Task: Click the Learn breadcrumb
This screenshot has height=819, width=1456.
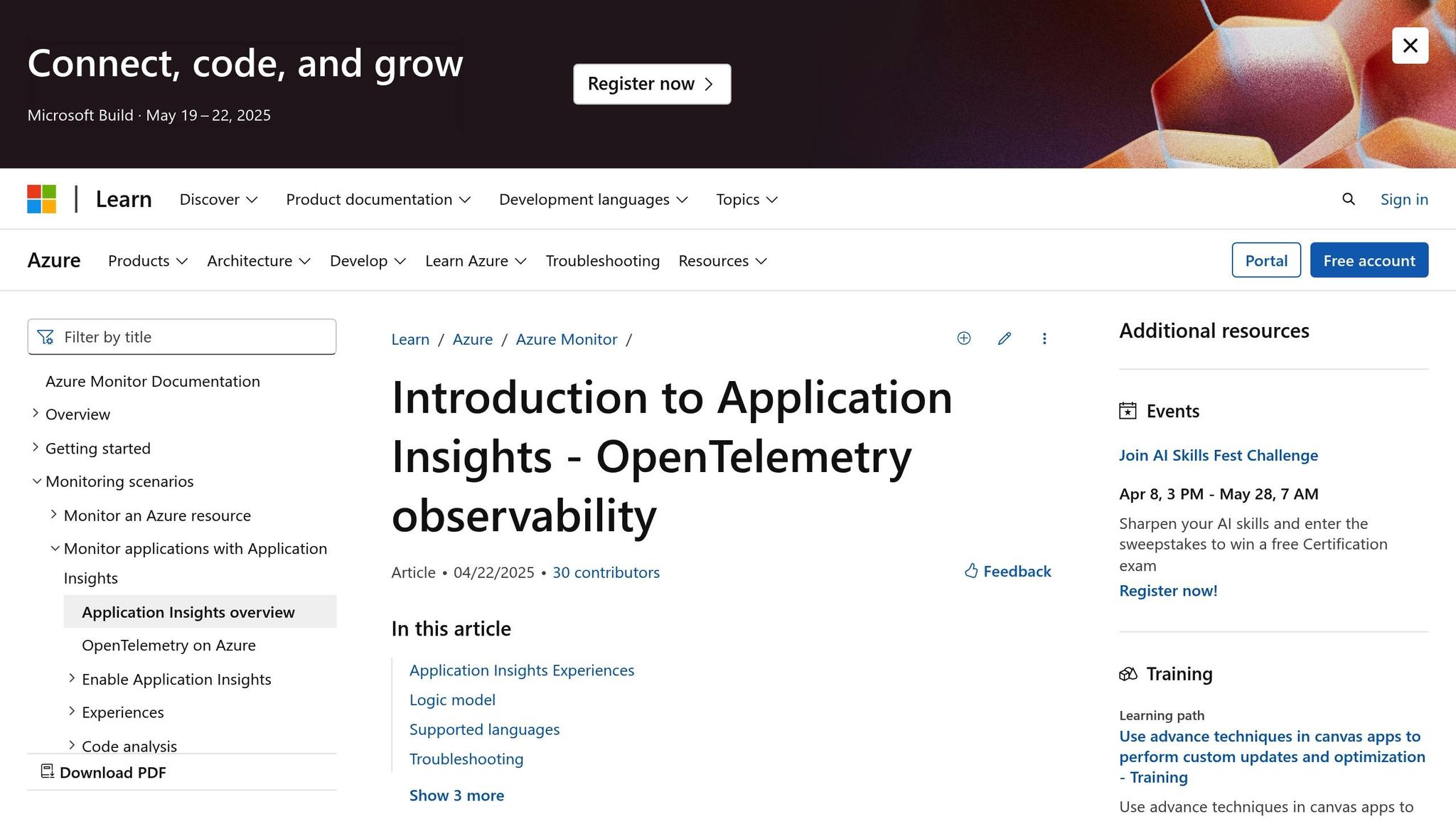Action: coord(410,339)
